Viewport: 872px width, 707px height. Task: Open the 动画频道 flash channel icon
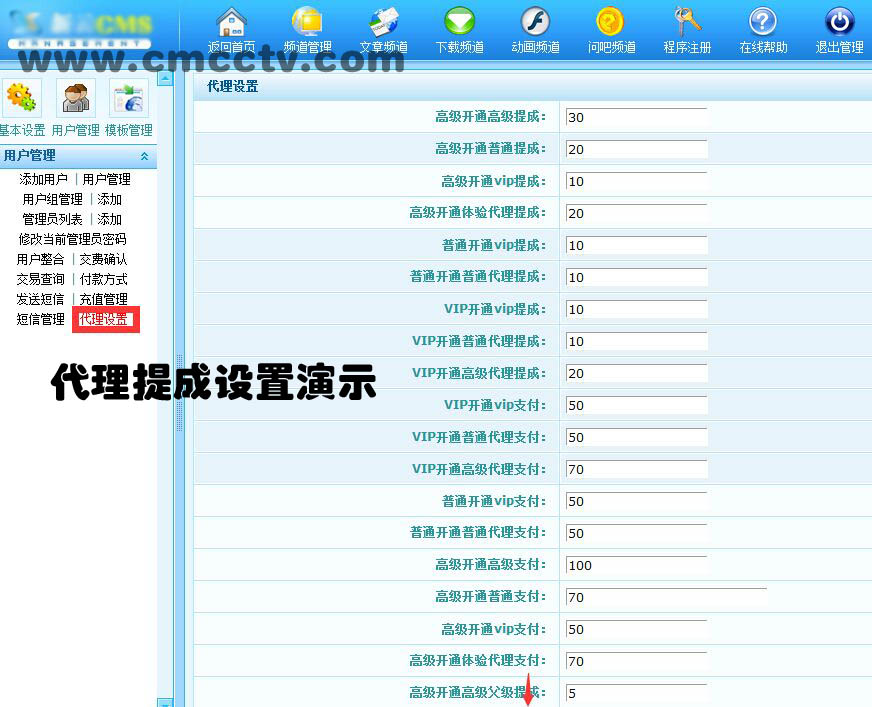pos(535,22)
